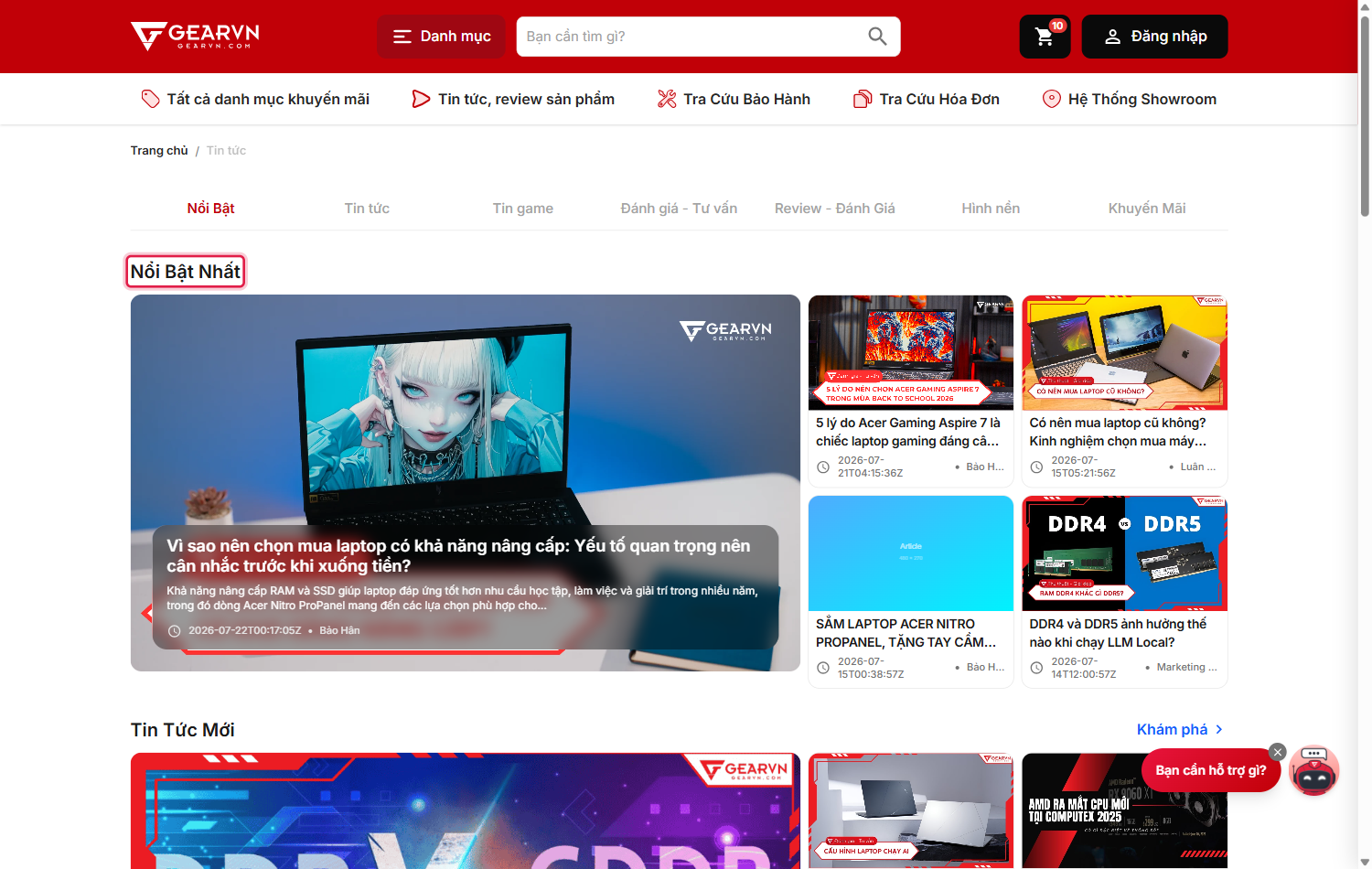Open featured laptop upgrade article title
The height and width of the screenshot is (869, 1372).
pyautogui.click(x=458, y=555)
